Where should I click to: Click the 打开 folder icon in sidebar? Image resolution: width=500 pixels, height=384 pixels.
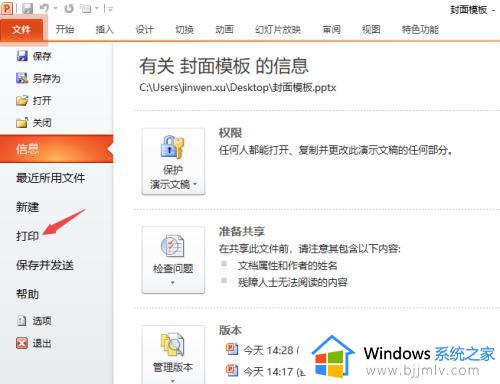pyautogui.click(x=22, y=100)
